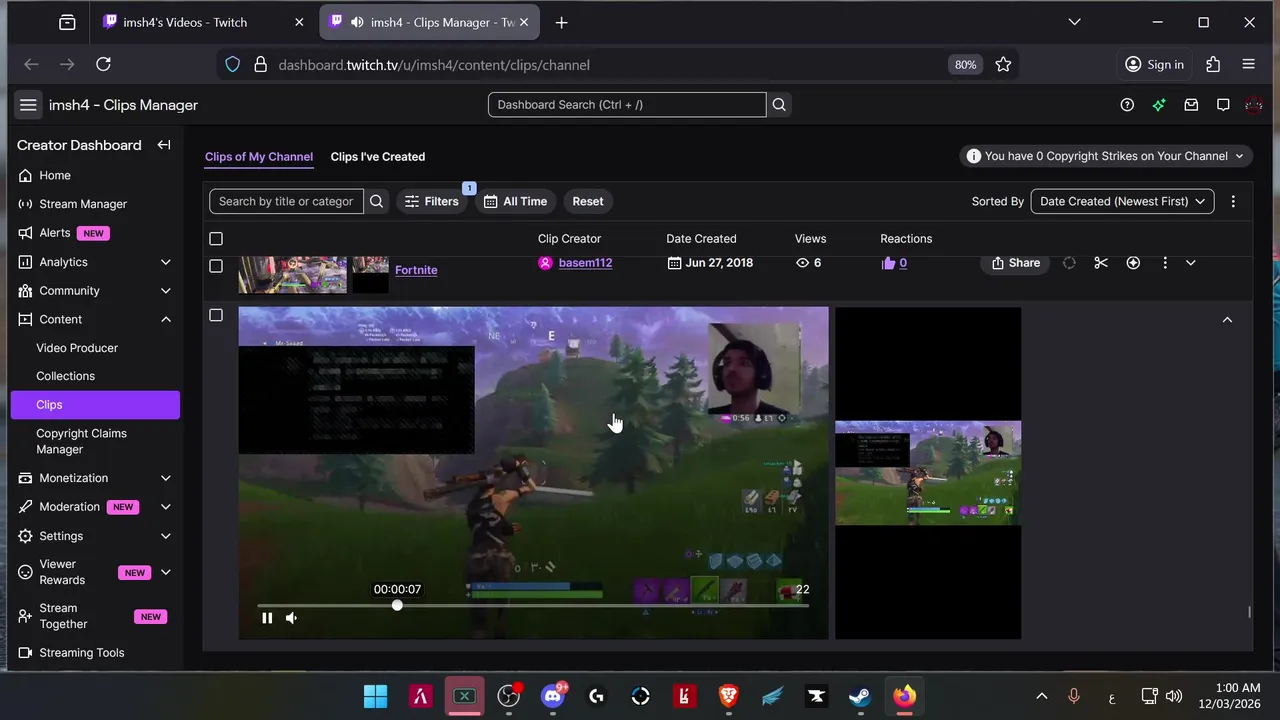The width and height of the screenshot is (1280, 720).
Task: Open the Firefox application menu
Action: (1248, 64)
